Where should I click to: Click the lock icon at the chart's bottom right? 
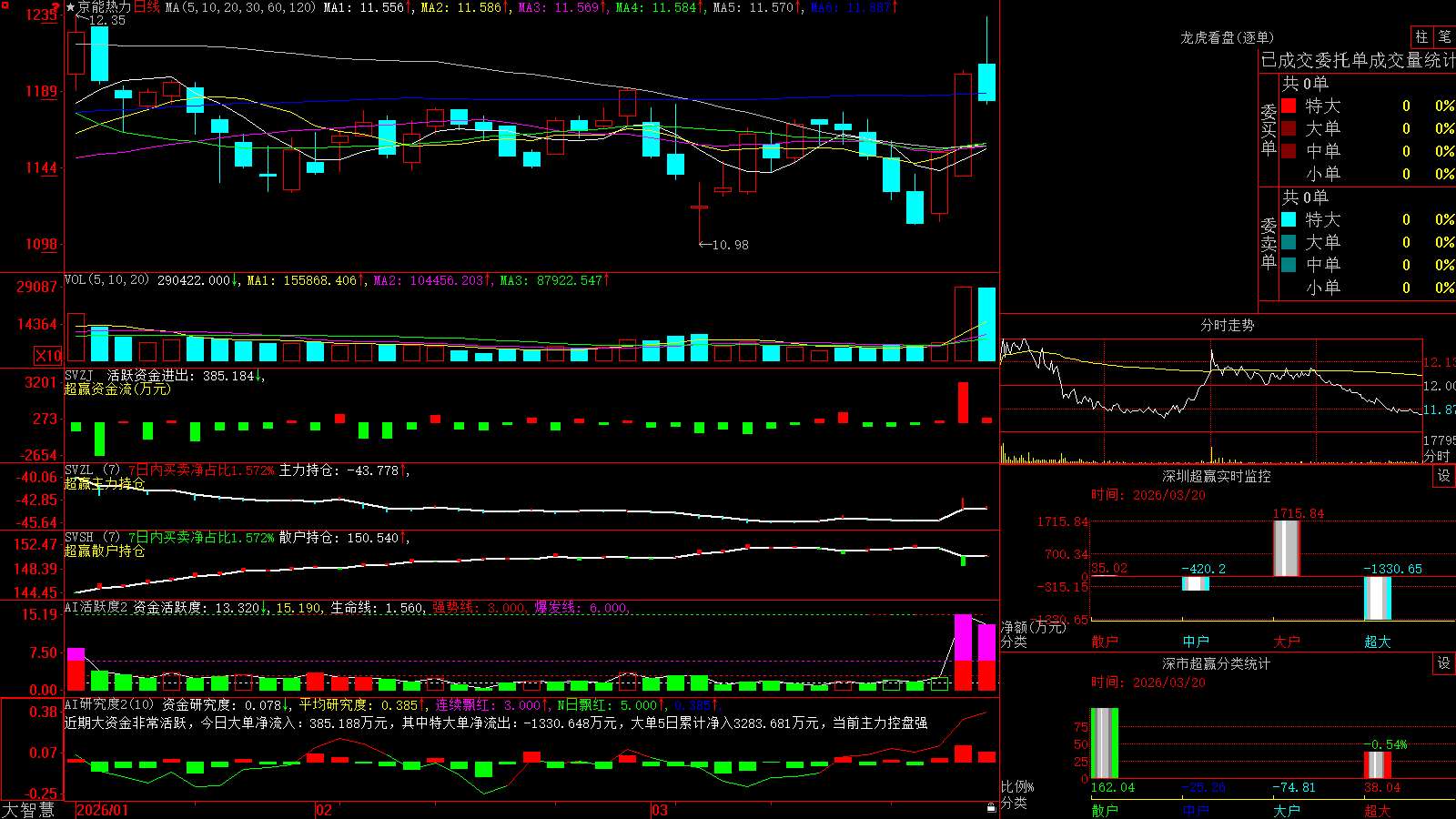[x=992, y=808]
